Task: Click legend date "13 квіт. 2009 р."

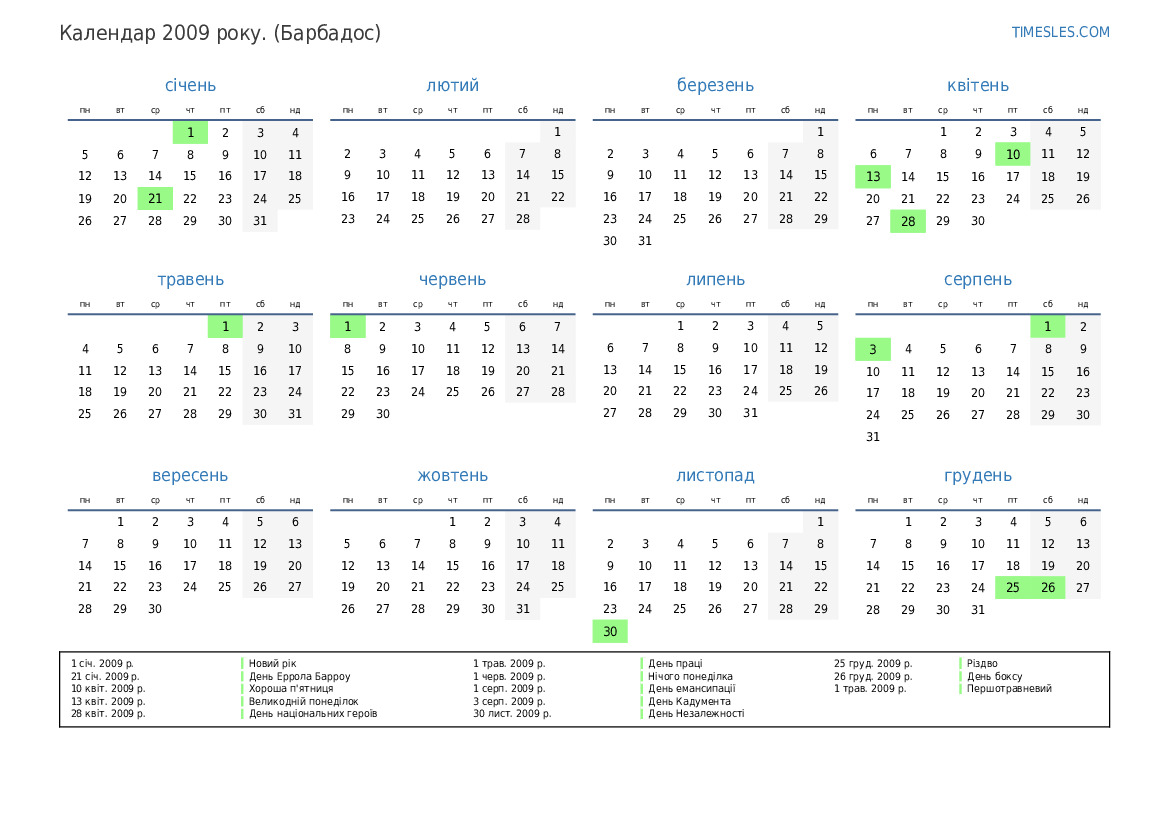Action: click(x=108, y=701)
